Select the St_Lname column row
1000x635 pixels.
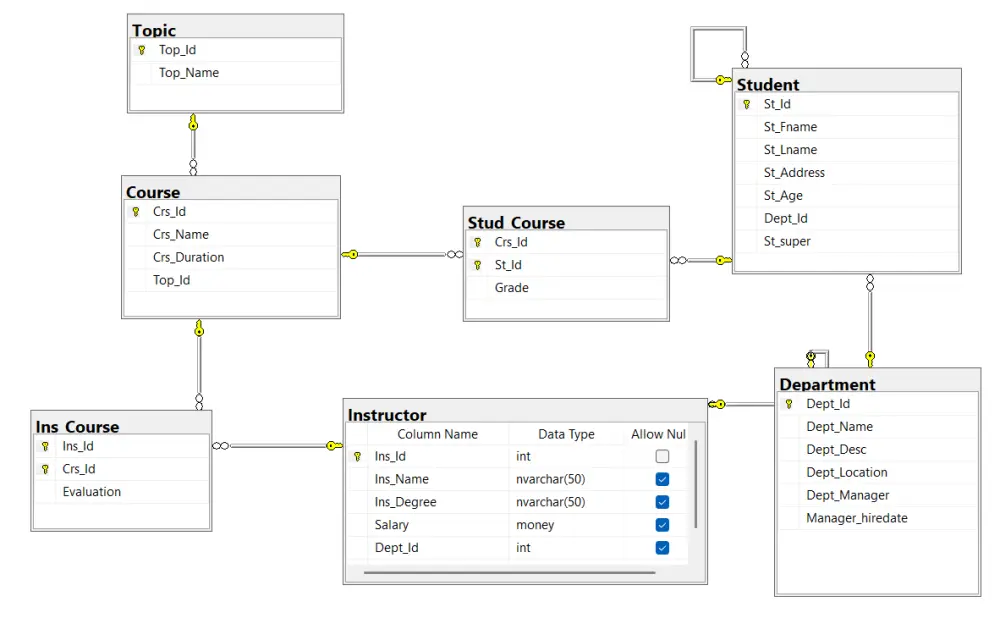(x=846, y=150)
